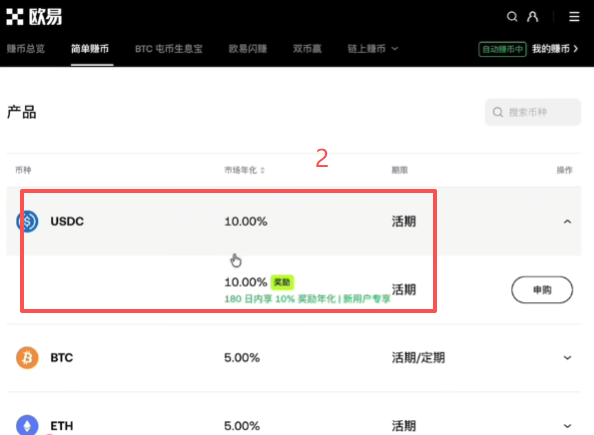Screen dimensions: 594x435
Task: Click the ETH coin name
Action: 62,426
